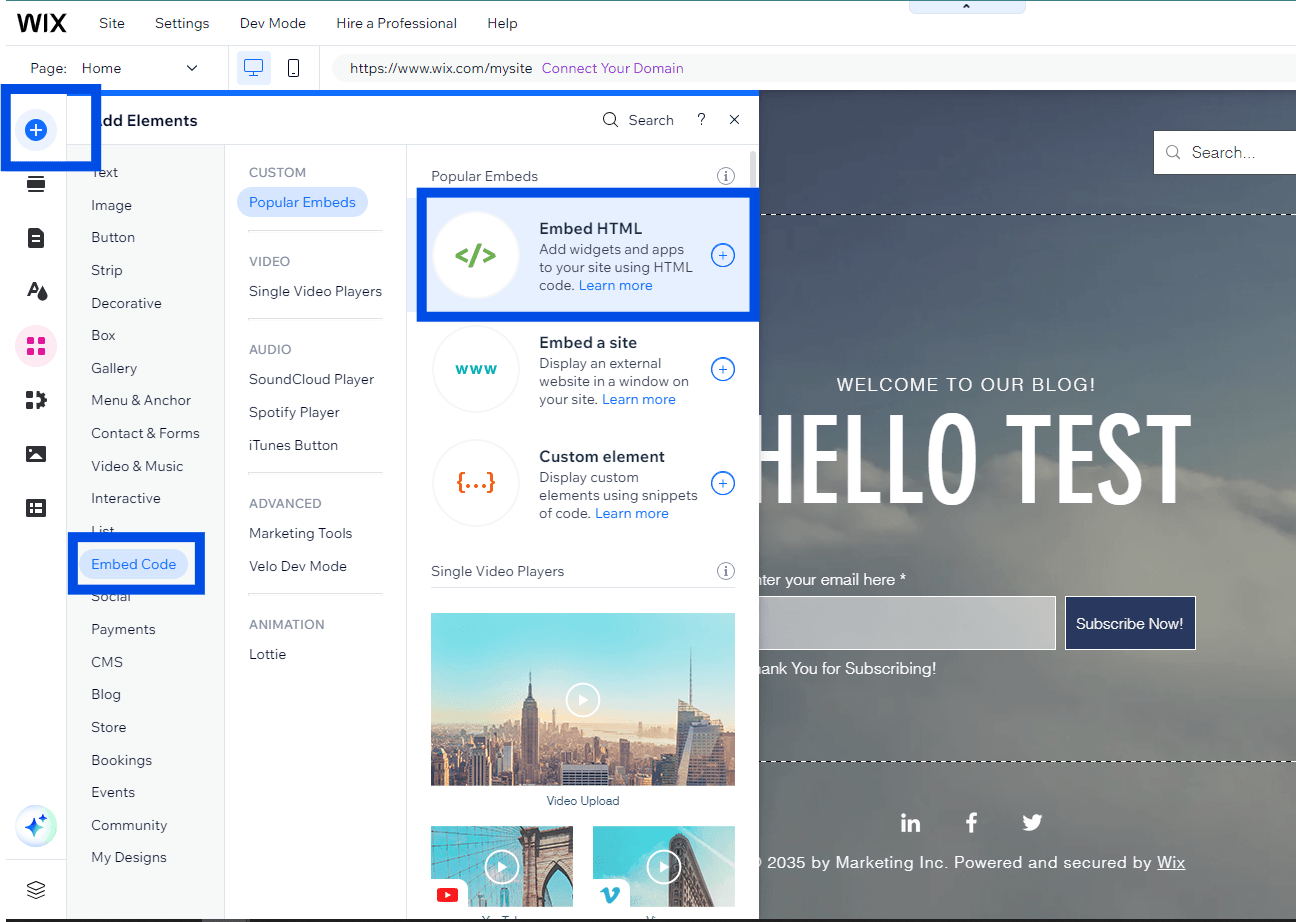Select the Image category
Viewport: 1296px width, 922px height.
(x=111, y=205)
